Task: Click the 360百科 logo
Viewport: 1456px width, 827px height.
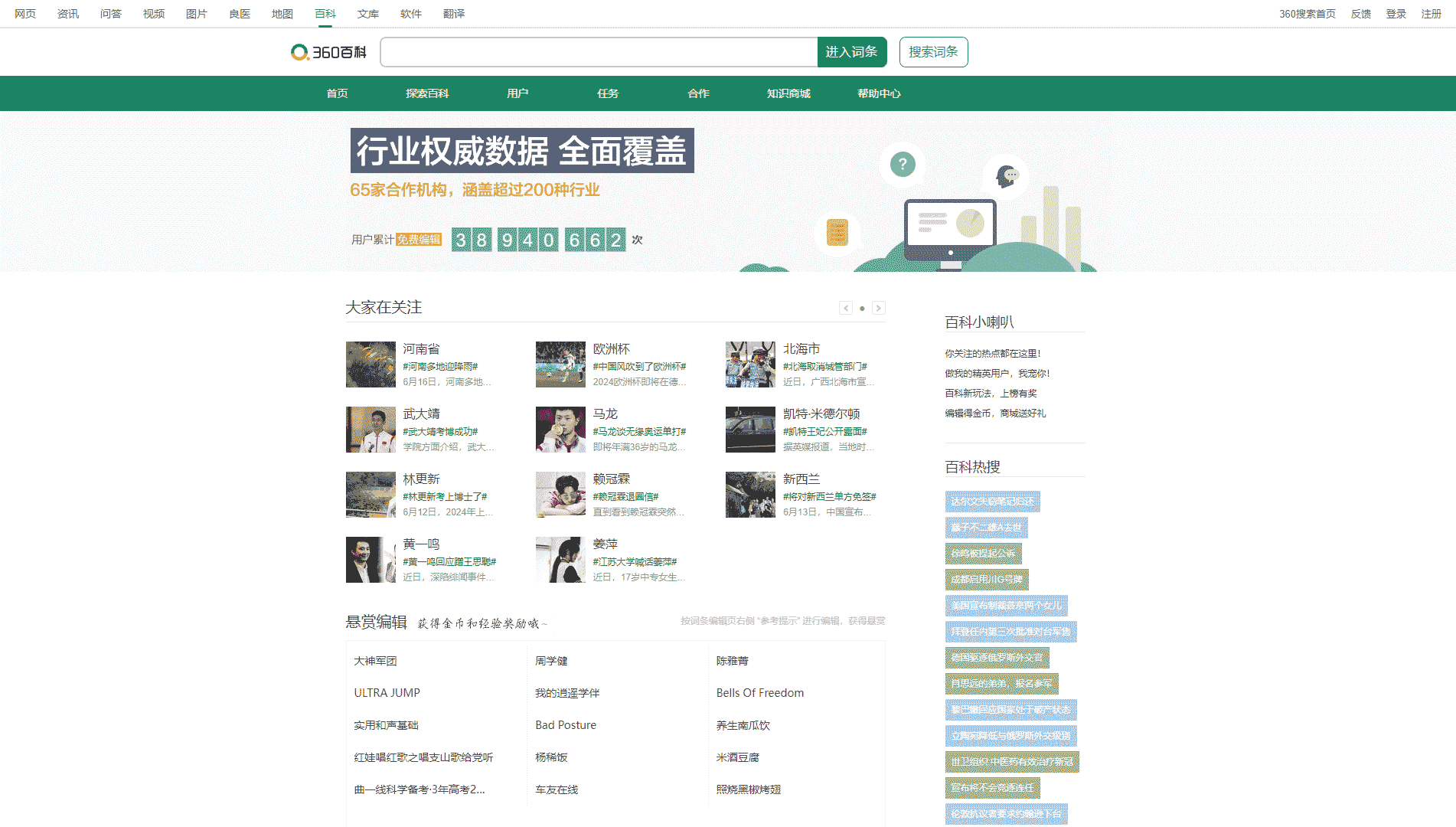Action: 328,52
